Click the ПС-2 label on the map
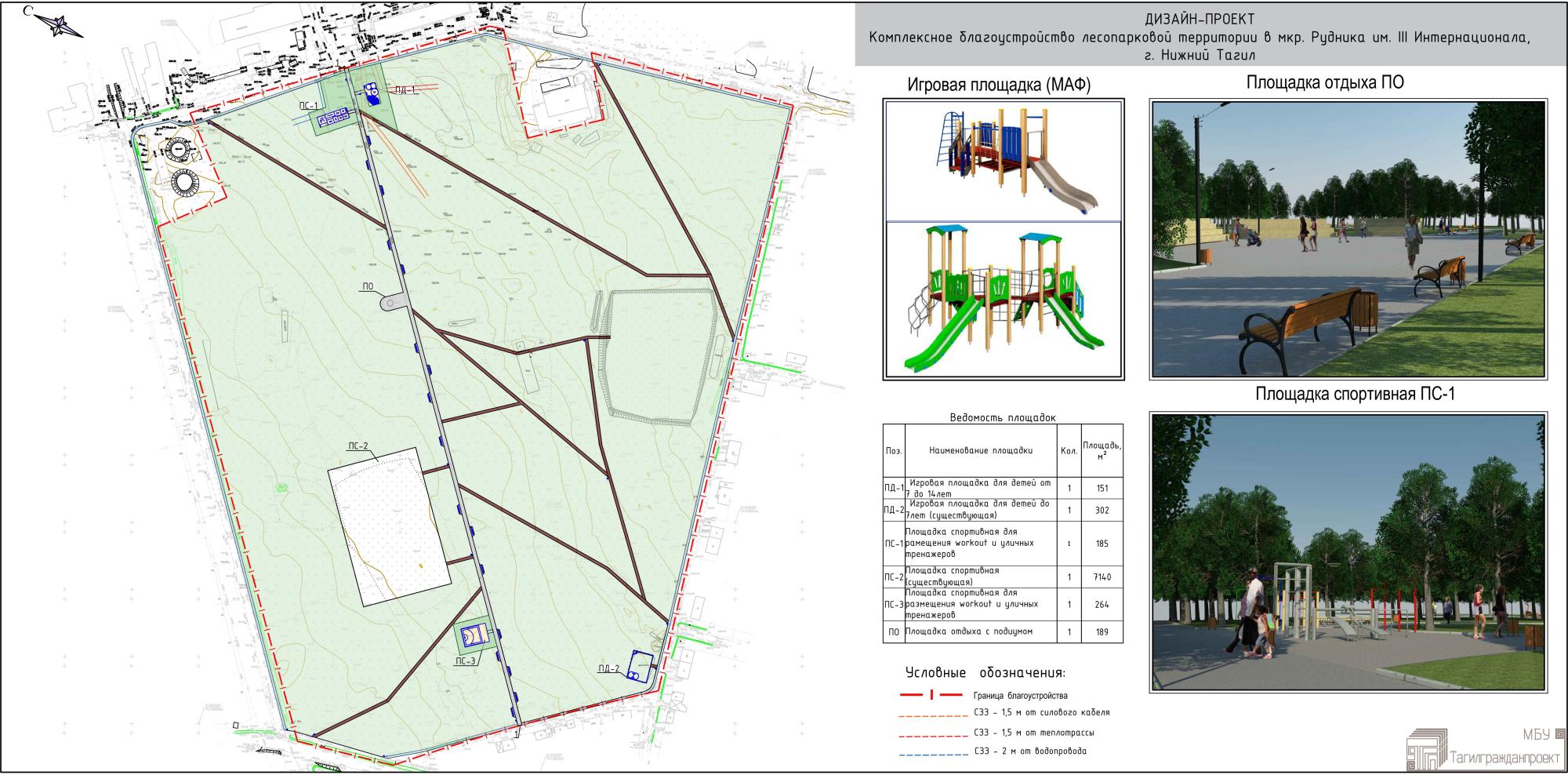The width and height of the screenshot is (1568, 775). coord(358,445)
